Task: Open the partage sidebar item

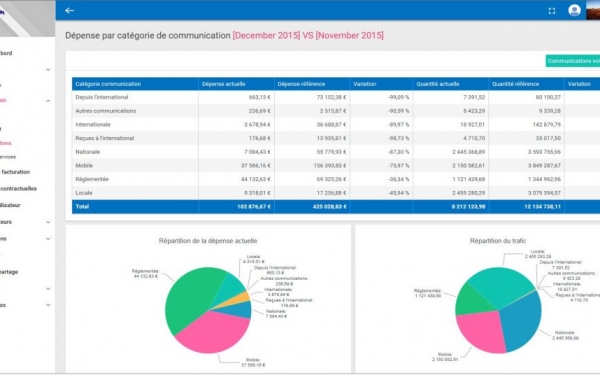Action: click(9, 272)
